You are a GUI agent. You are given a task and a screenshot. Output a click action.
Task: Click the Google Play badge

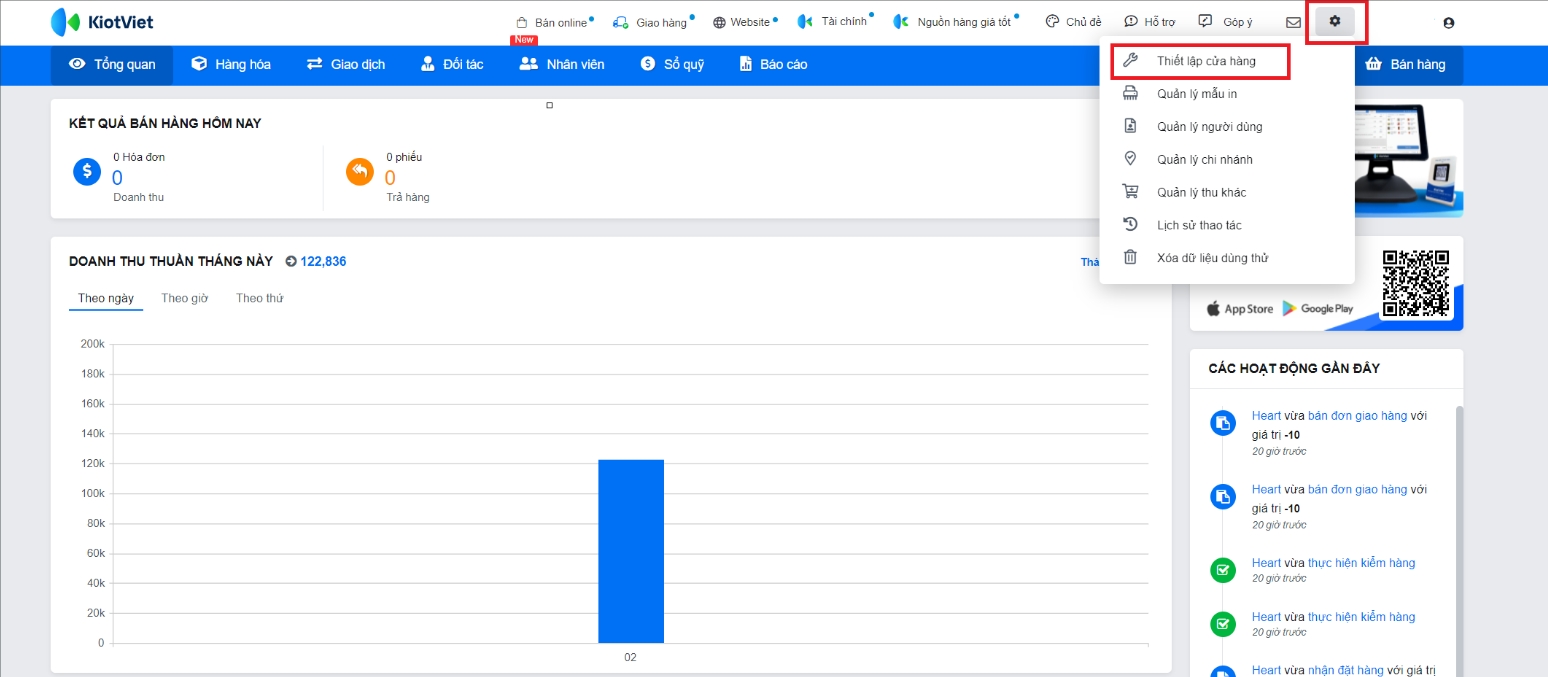1318,308
